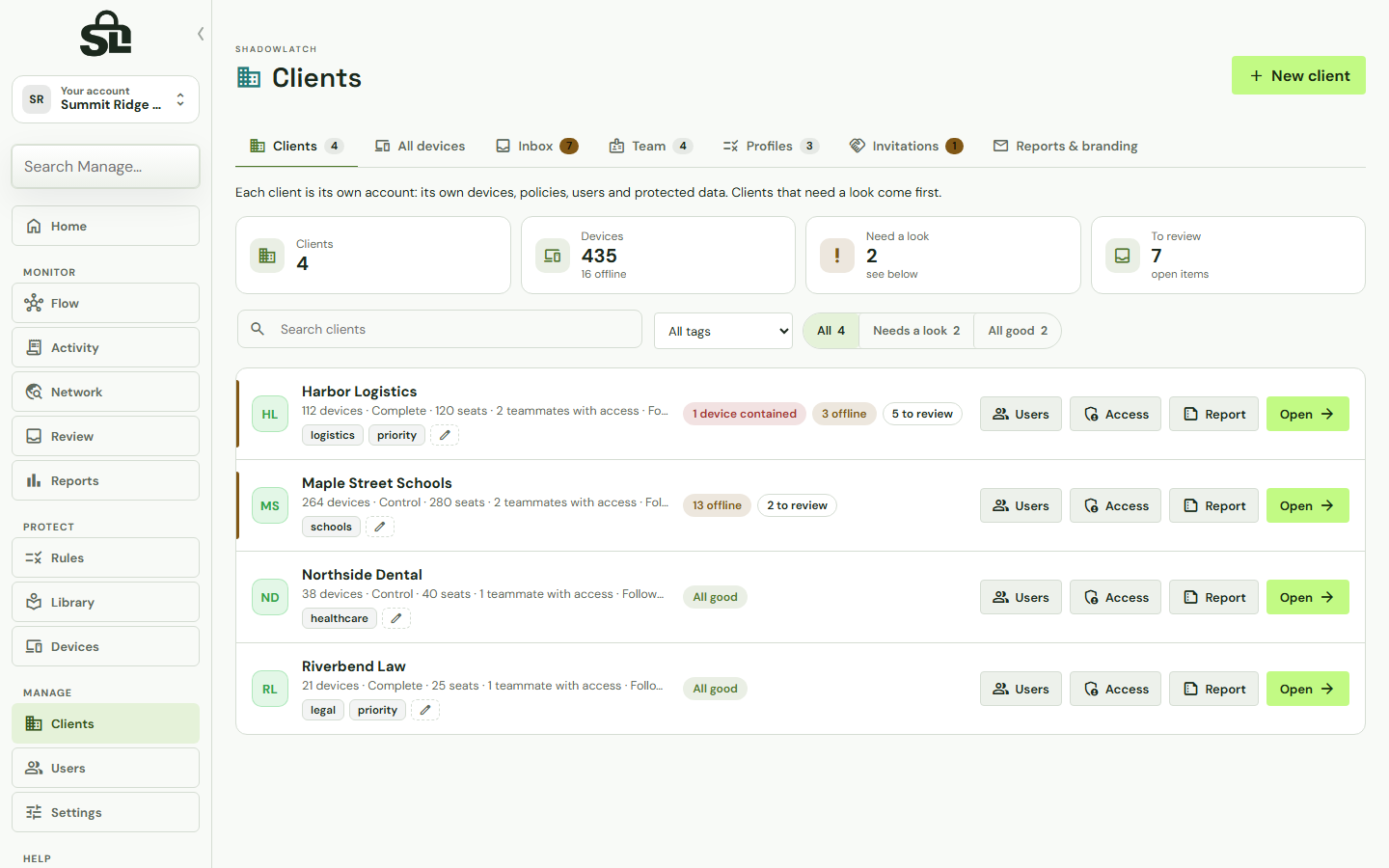View Users for Maple Street Schools
The image size is (1389, 868).
pyautogui.click(x=1021, y=505)
